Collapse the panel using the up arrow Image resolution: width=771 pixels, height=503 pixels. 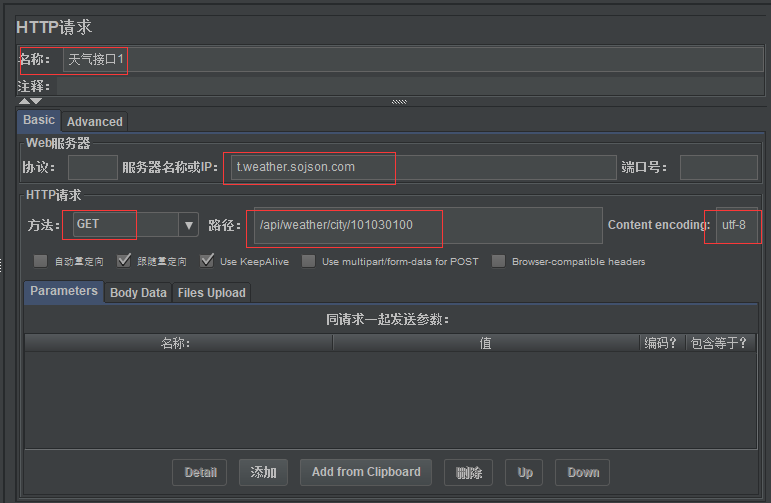pos(24,101)
